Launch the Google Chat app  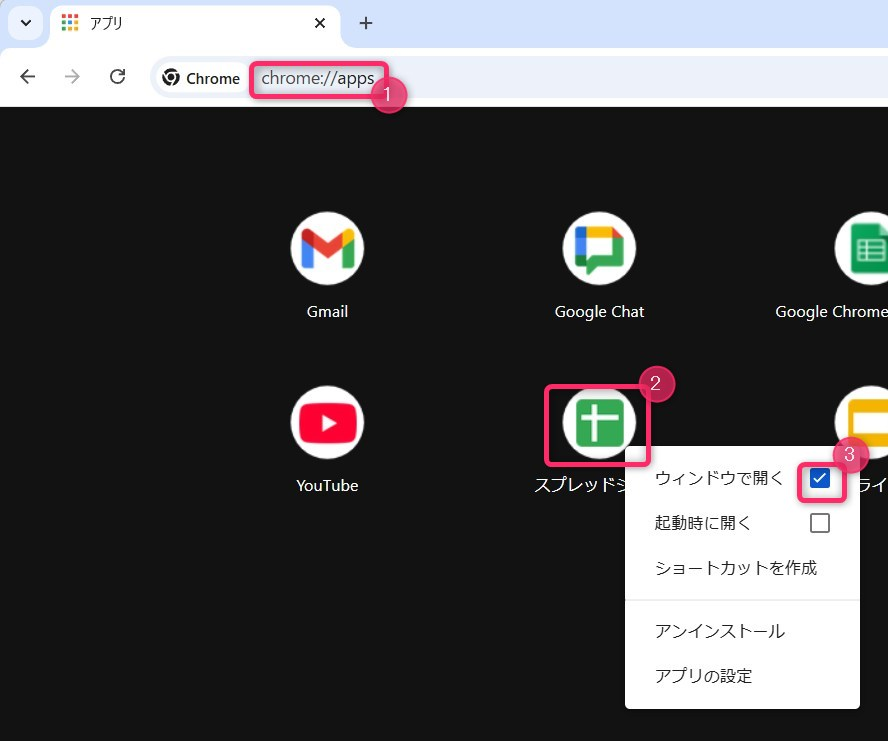[x=599, y=248]
